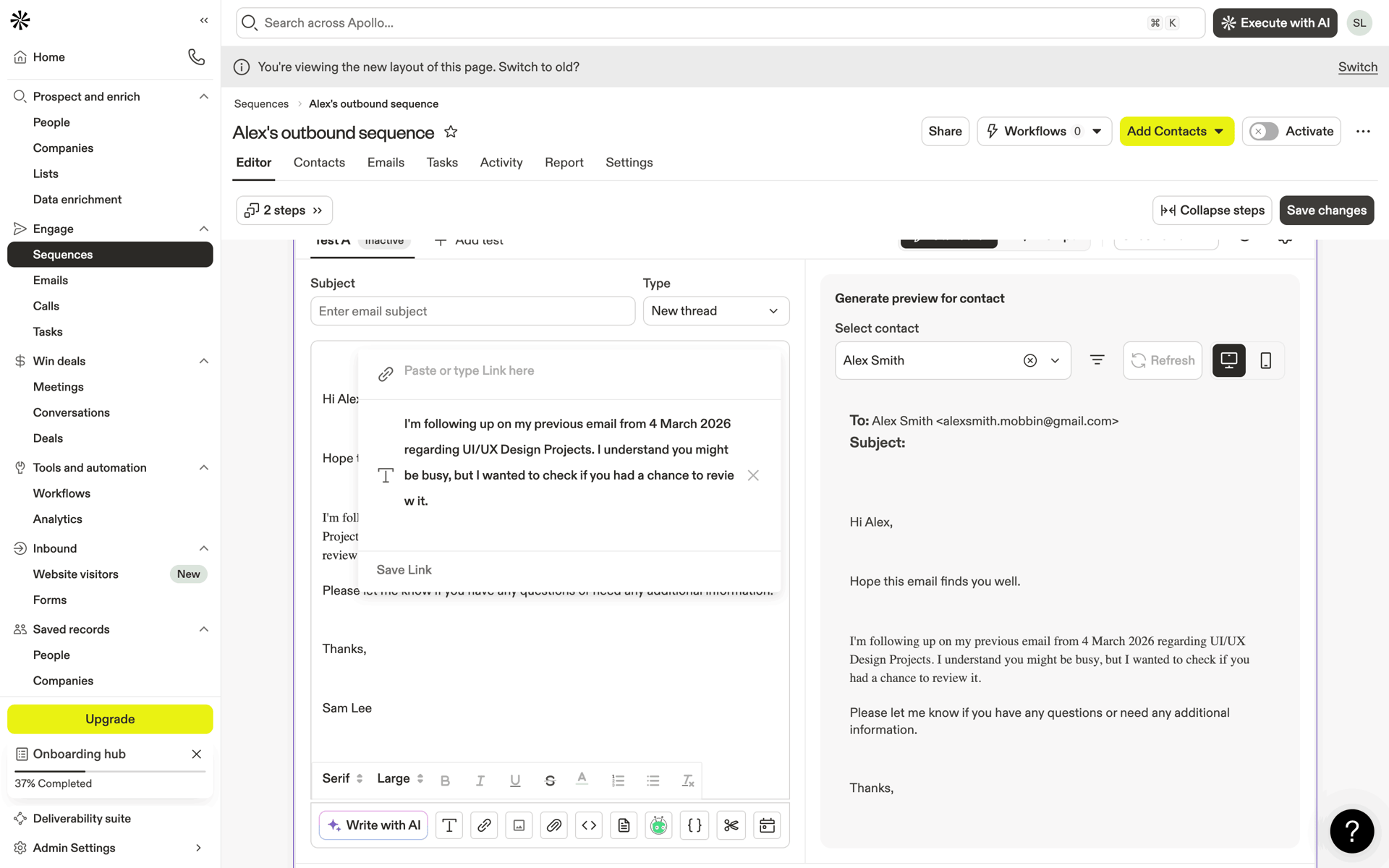
Task: Collapse the sidebar with double-chevron icon
Action: click(x=204, y=21)
